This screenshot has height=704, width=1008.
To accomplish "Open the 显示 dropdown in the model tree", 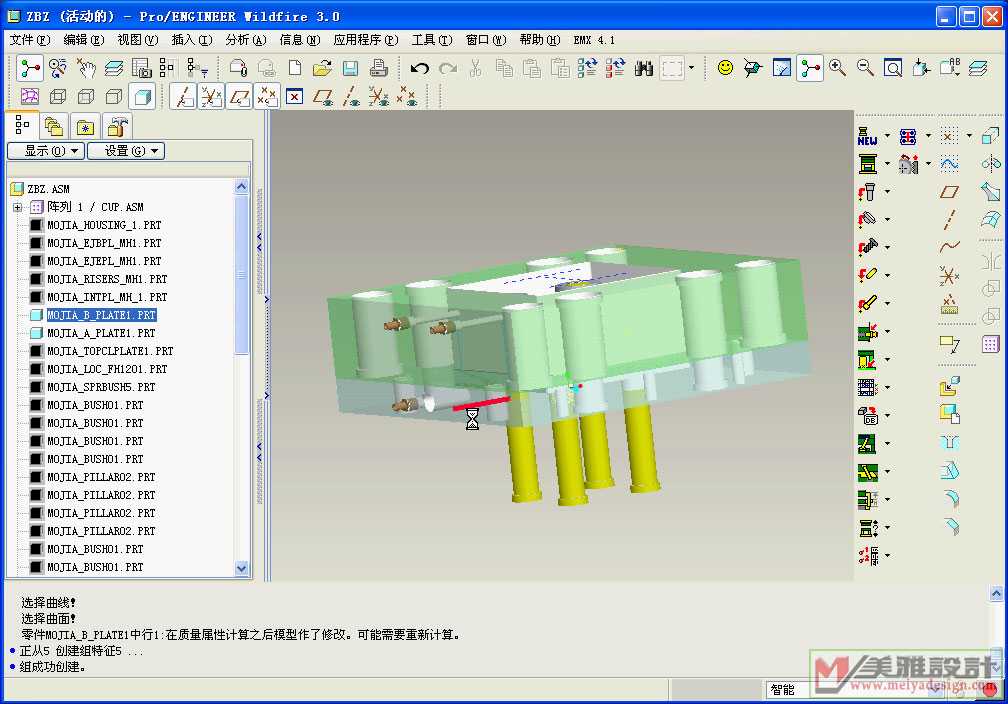I will point(46,151).
